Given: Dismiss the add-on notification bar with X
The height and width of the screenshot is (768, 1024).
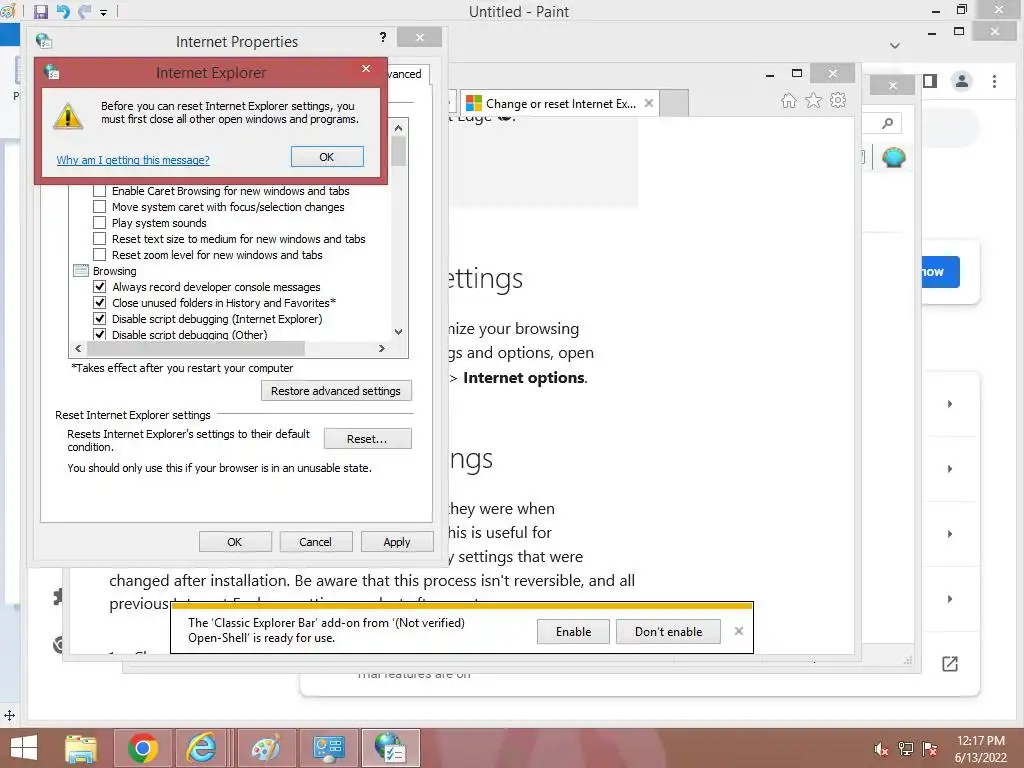Looking at the screenshot, I should 739,631.
